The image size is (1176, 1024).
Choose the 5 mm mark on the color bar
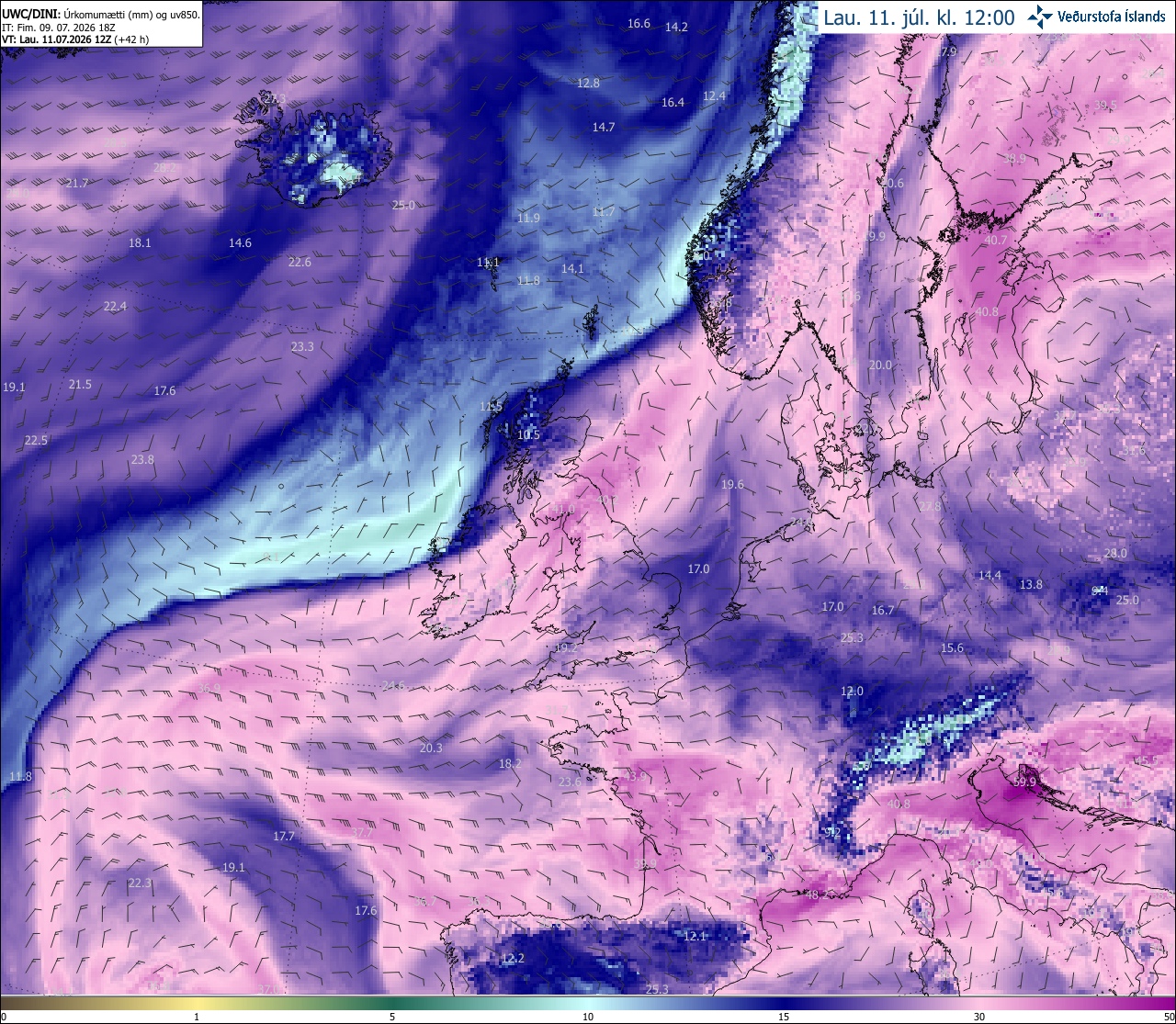392,1017
